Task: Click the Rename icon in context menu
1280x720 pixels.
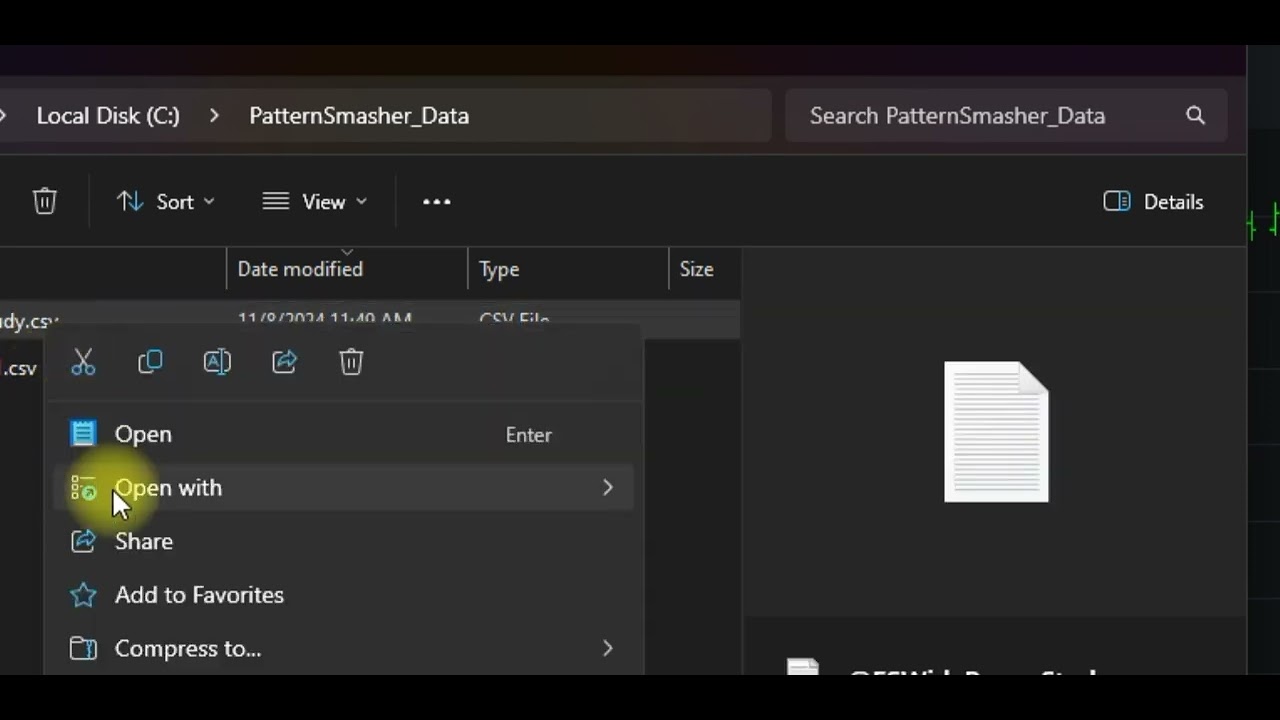Action: point(217,362)
